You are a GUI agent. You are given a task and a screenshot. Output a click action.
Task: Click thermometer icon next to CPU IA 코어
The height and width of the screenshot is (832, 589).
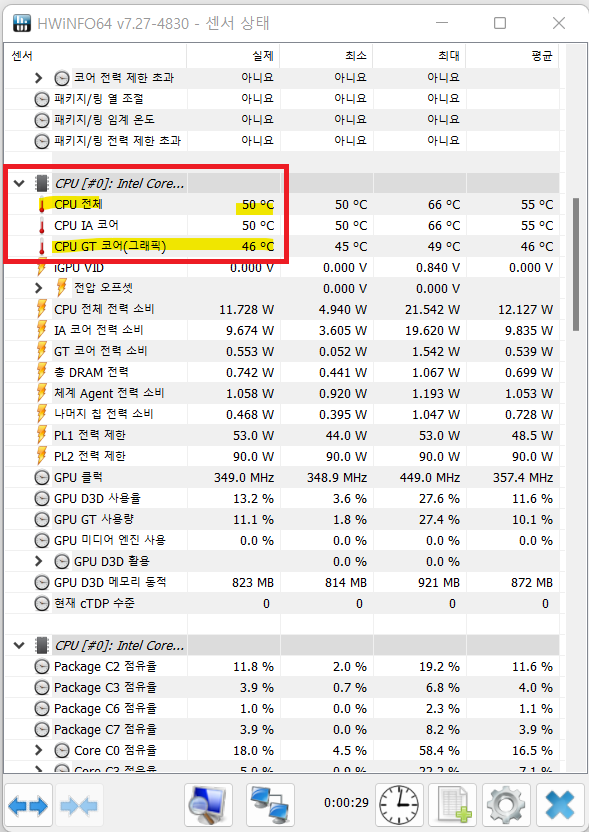42,226
